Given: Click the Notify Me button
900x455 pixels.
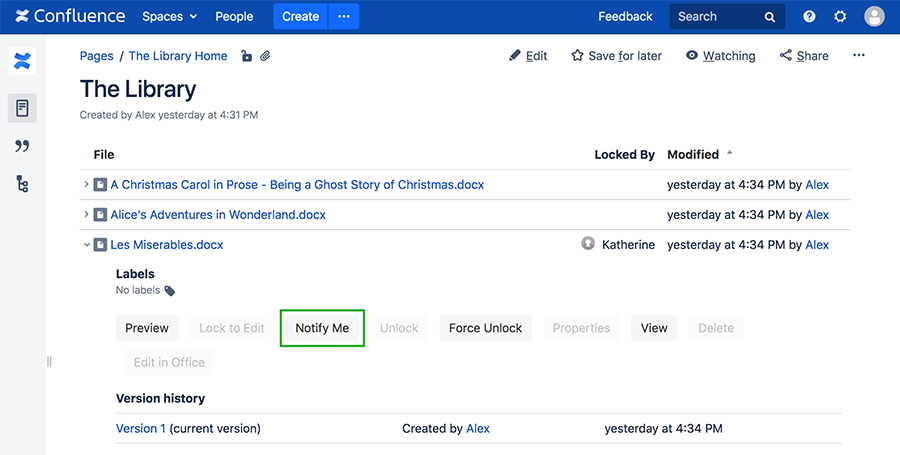Looking at the screenshot, I should (x=322, y=328).
